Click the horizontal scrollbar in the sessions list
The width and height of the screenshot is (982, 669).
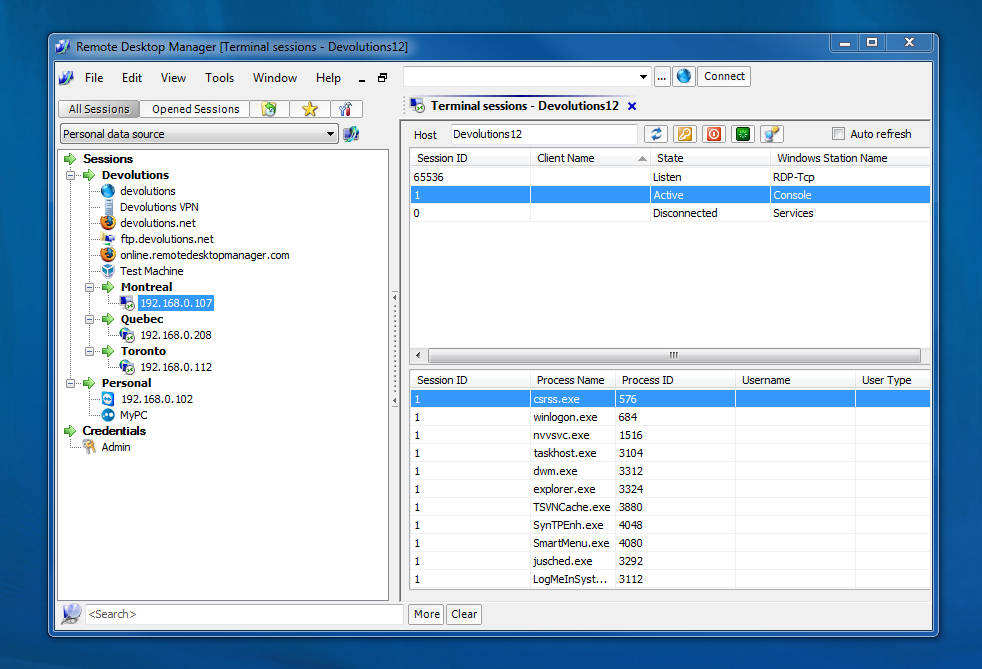[x=673, y=355]
